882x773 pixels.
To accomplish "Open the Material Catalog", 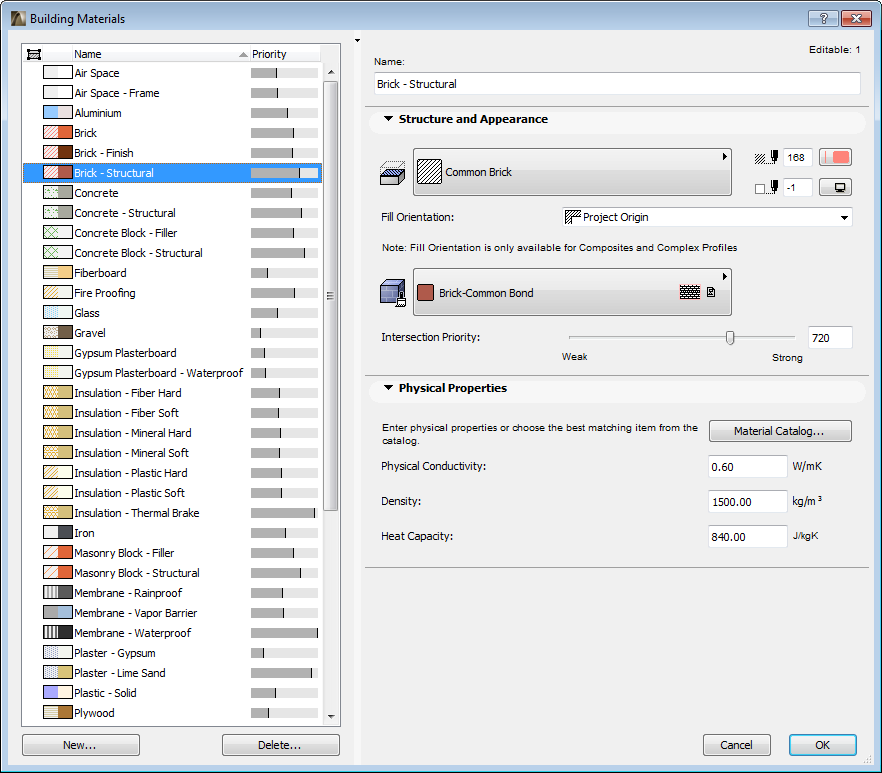I will pos(780,431).
